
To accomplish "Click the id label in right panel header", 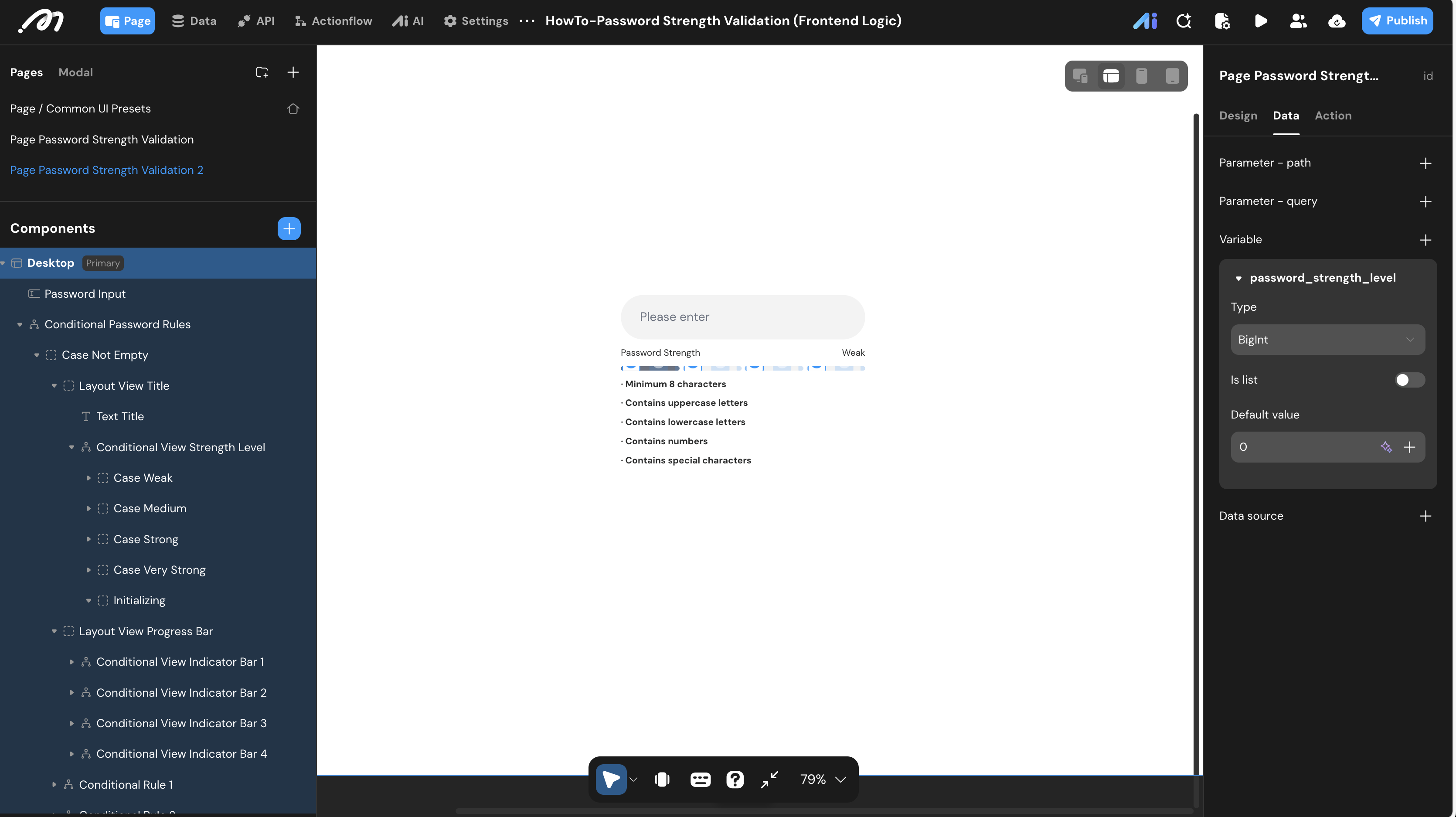I will [x=1428, y=76].
